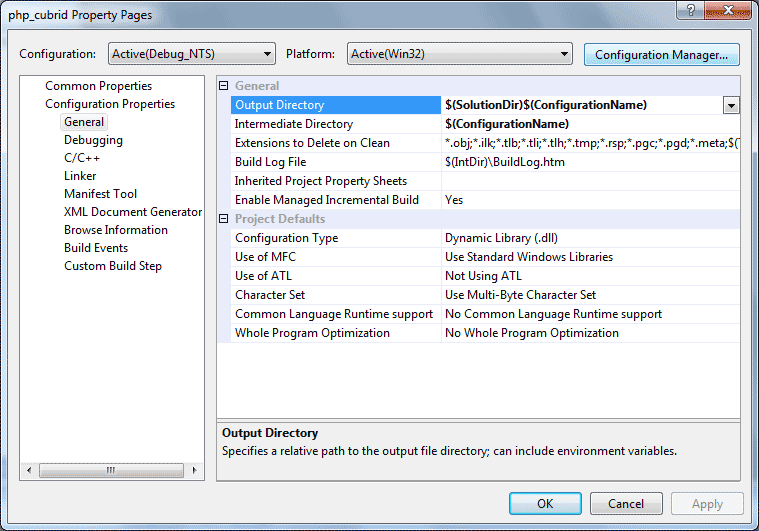Image resolution: width=759 pixels, height=531 pixels.
Task: Click the tree's horizontal scrollbar right arrow
Action: pos(197,469)
